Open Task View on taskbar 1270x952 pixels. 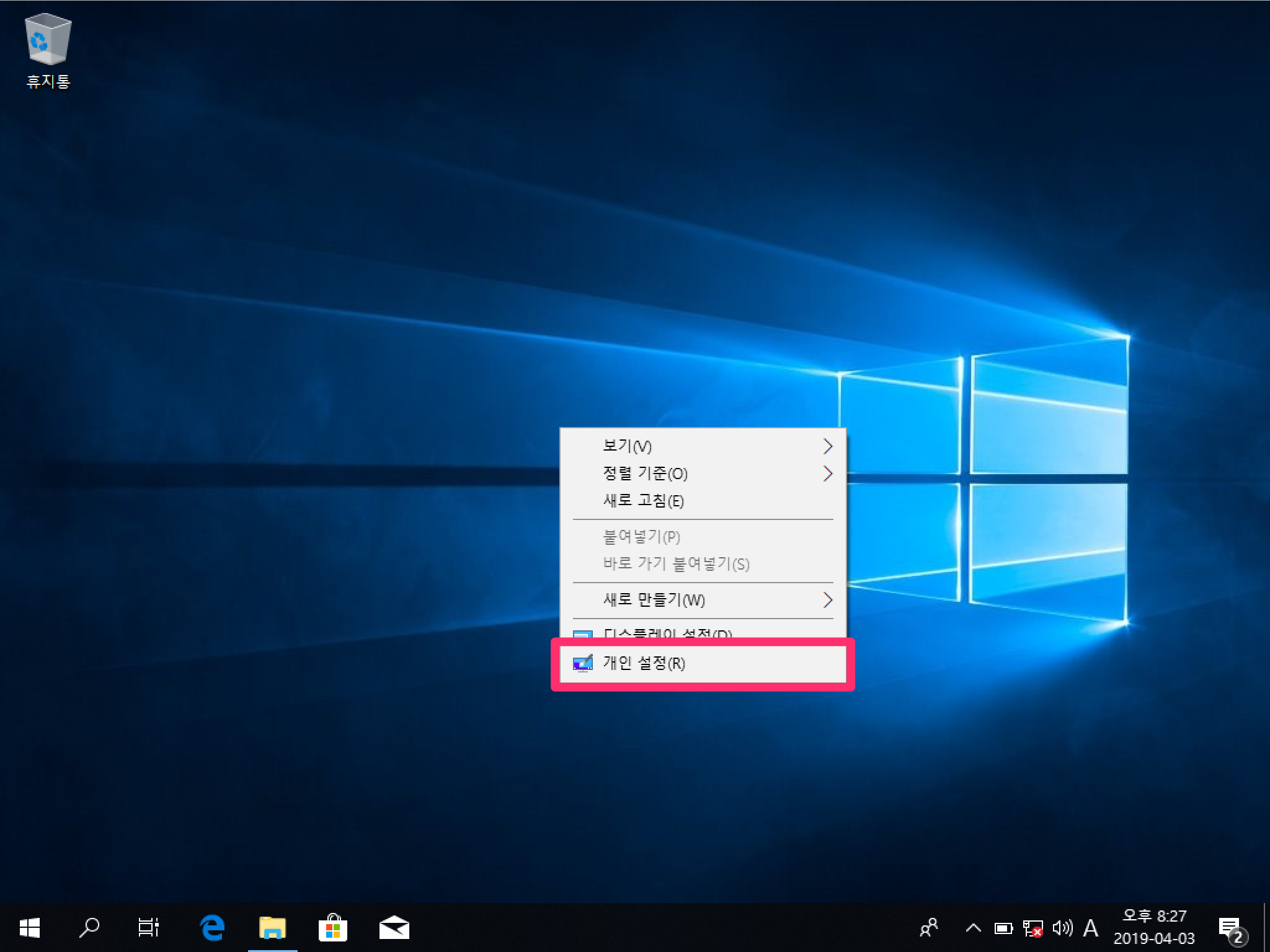coord(148,928)
